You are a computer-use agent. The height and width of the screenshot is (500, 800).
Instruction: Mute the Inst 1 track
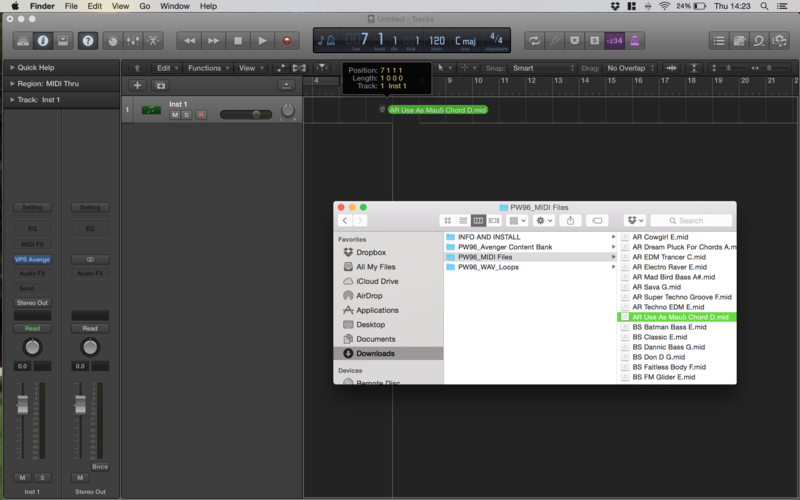pyautogui.click(x=174, y=115)
